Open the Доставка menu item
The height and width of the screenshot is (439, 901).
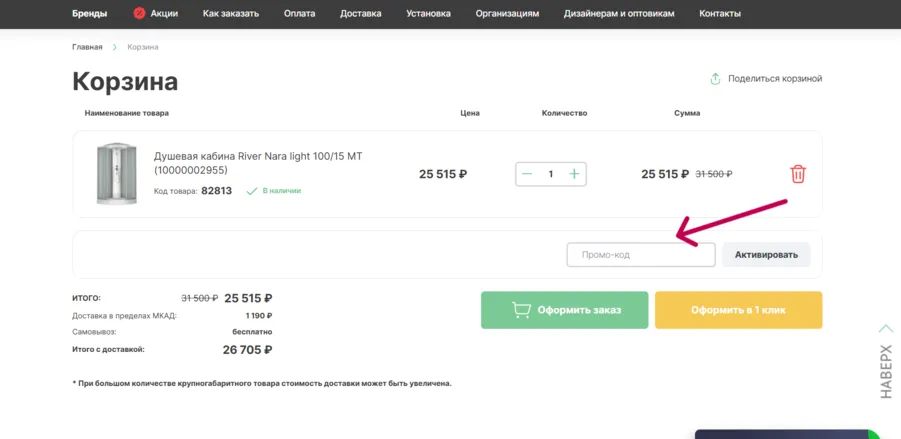[361, 13]
